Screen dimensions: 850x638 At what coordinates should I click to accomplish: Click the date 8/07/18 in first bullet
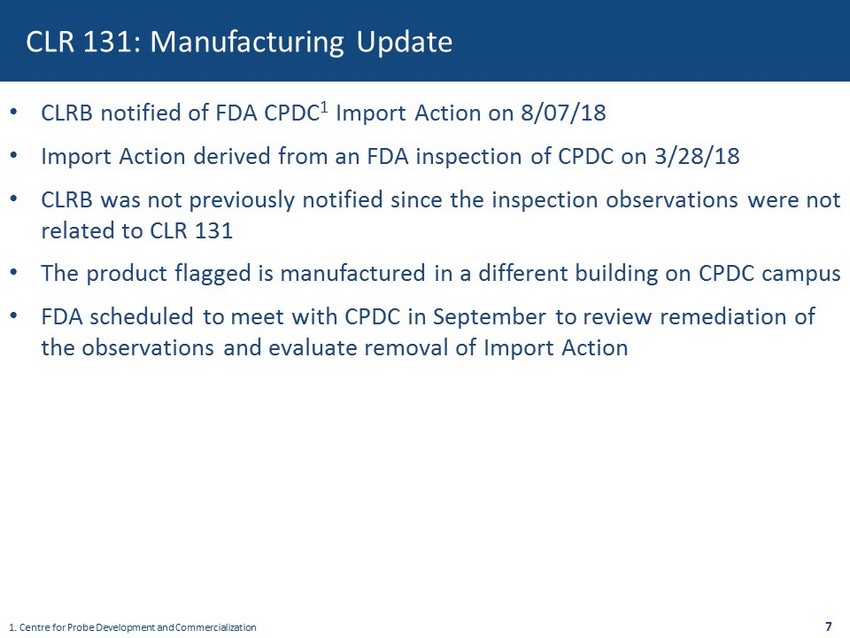tap(571, 113)
